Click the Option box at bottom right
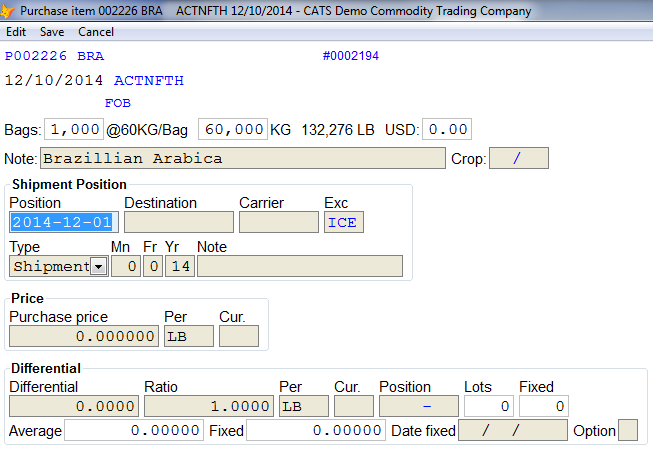Screen dimensions: 653x452 (628, 430)
